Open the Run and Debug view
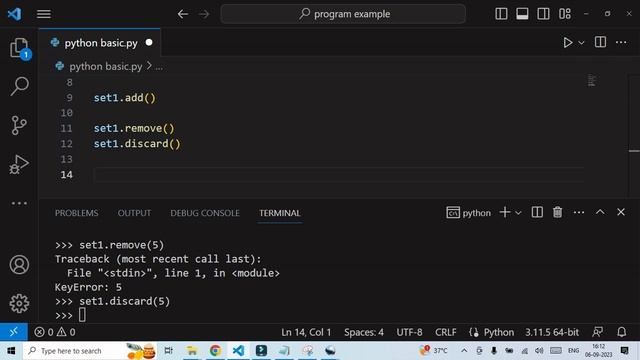The height and width of the screenshot is (360, 640). 19,164
